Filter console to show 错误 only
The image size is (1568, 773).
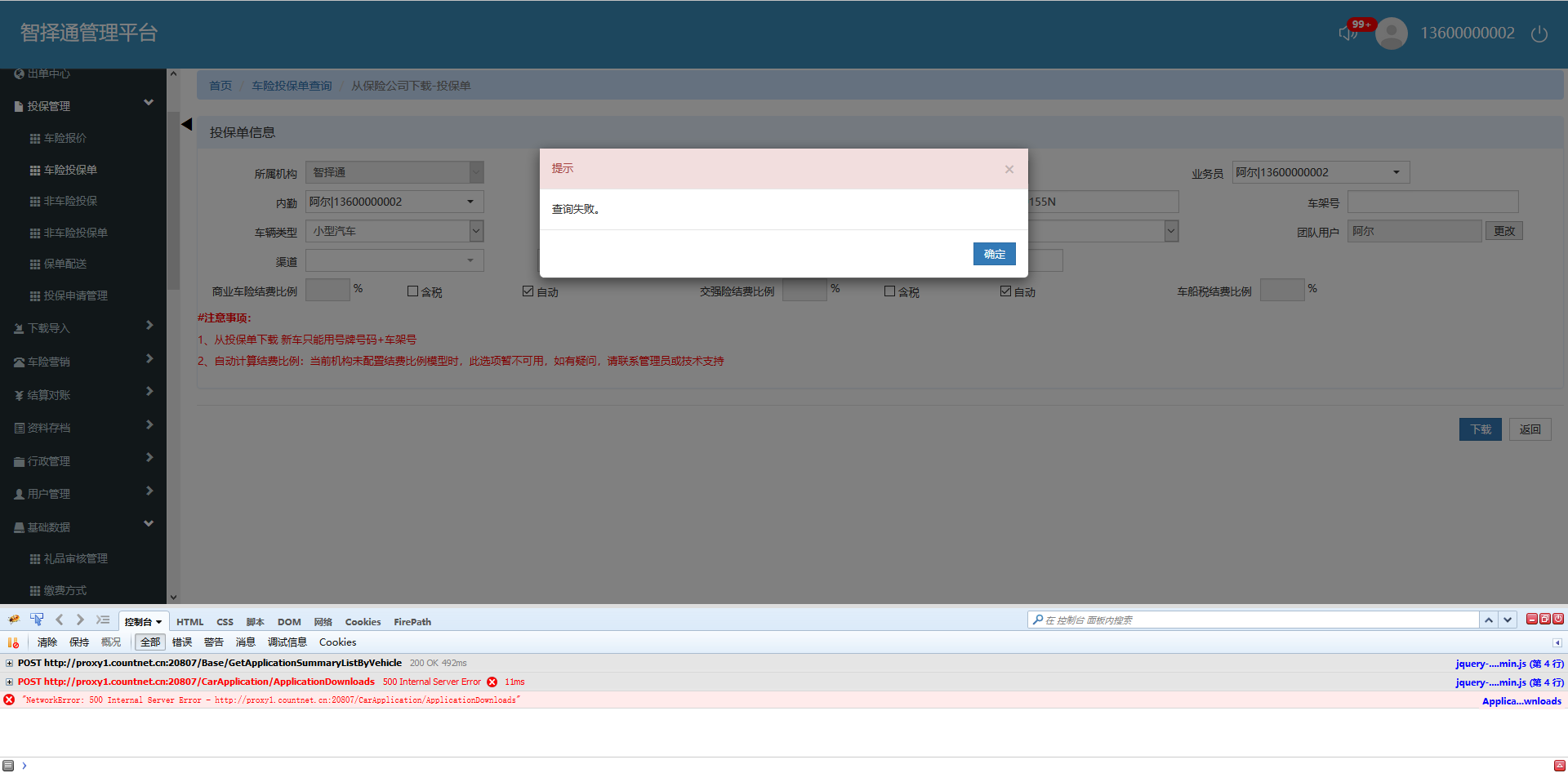(182, 642)
